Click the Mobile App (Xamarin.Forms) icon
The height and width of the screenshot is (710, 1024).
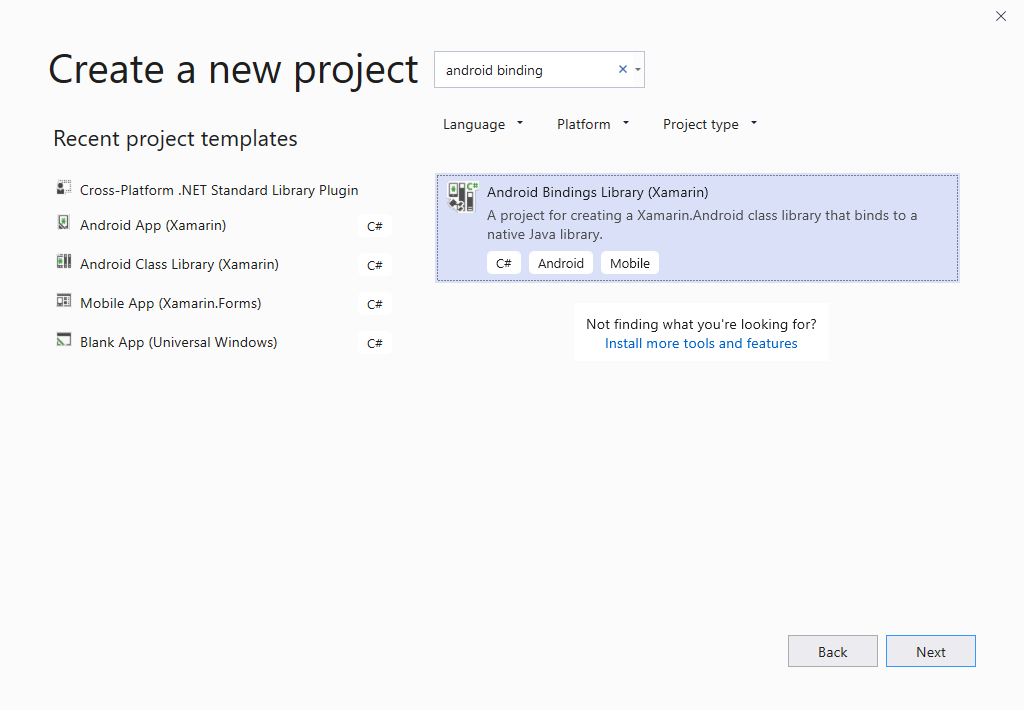(x=64, y=302)
